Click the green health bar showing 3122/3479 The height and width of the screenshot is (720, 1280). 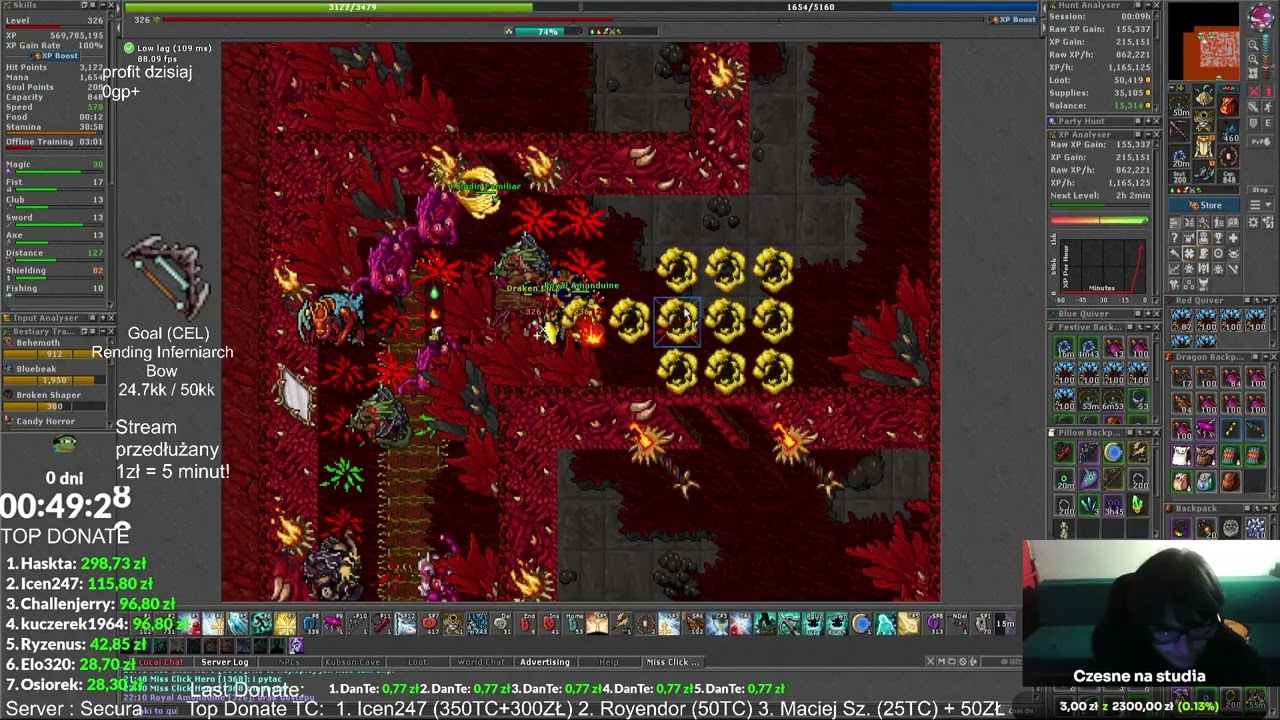(x=352, y=7)
